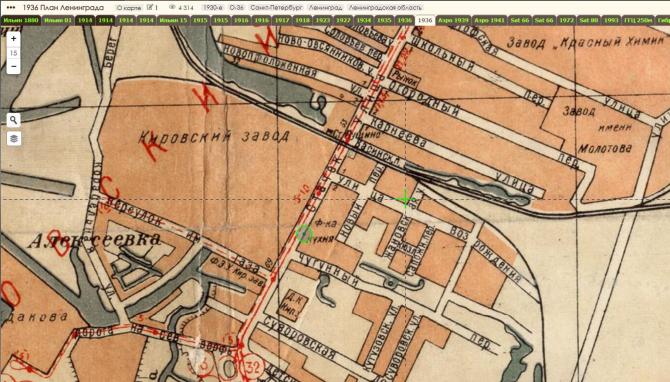
Task: Switch to the 'ГГЦ 250м' map tab
Action: [x=638, y=20]
